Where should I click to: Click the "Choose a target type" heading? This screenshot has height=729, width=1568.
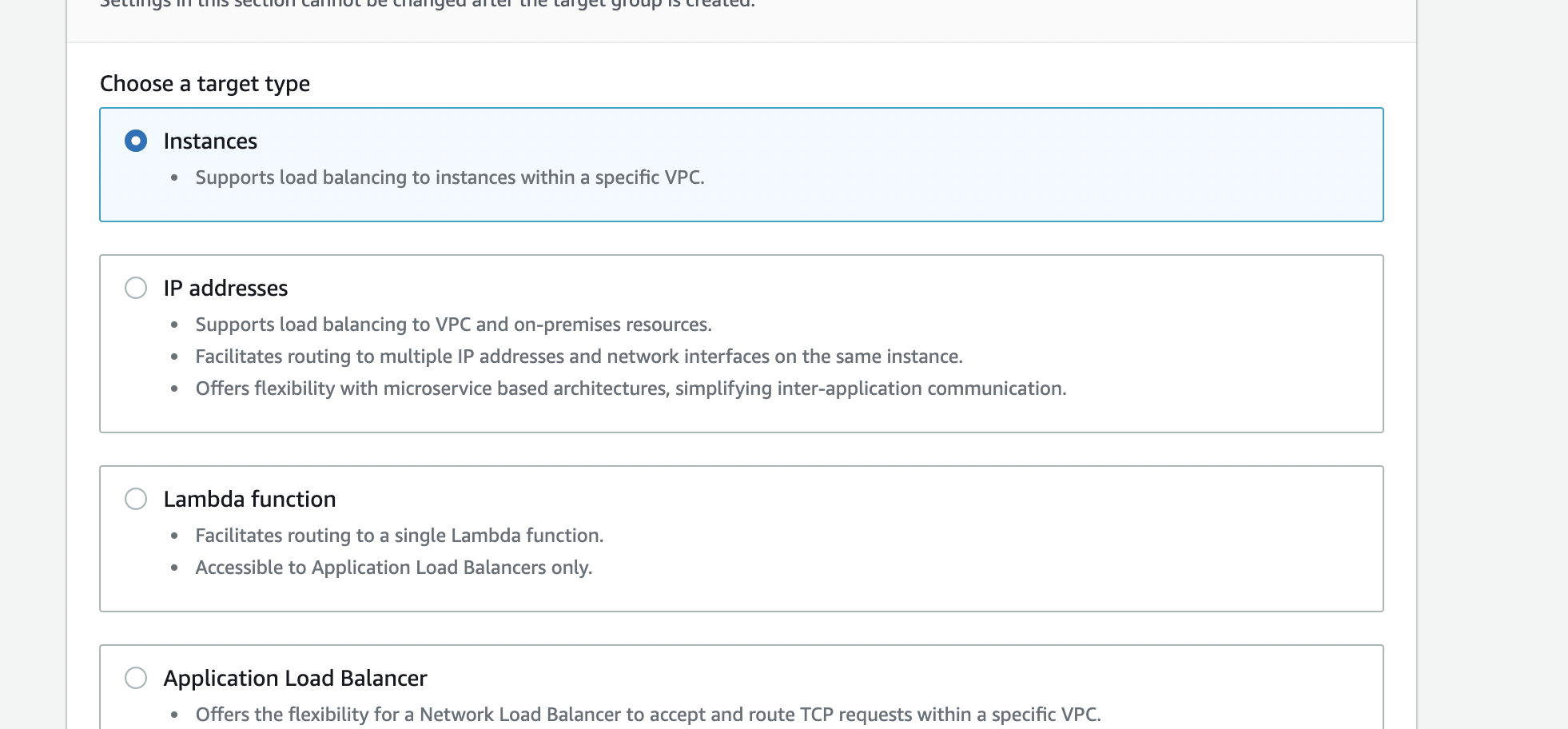205,84
